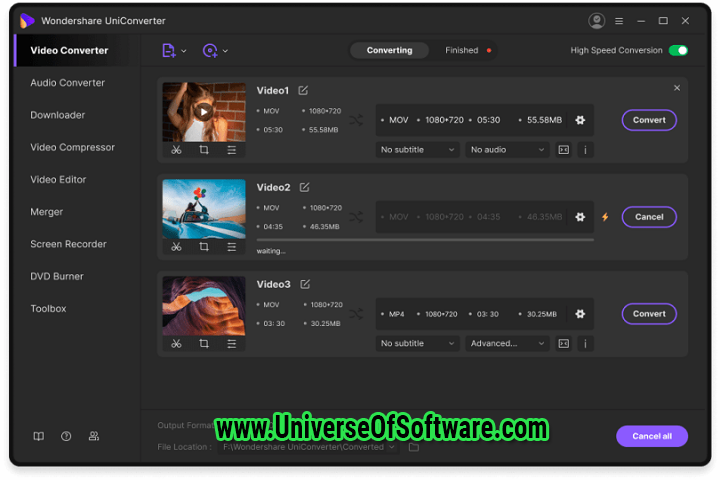Image resolution: width=720 pixels, height=480 pixels.
Task: Click the Video2 conversion progress bar
Action: (425, 240)
